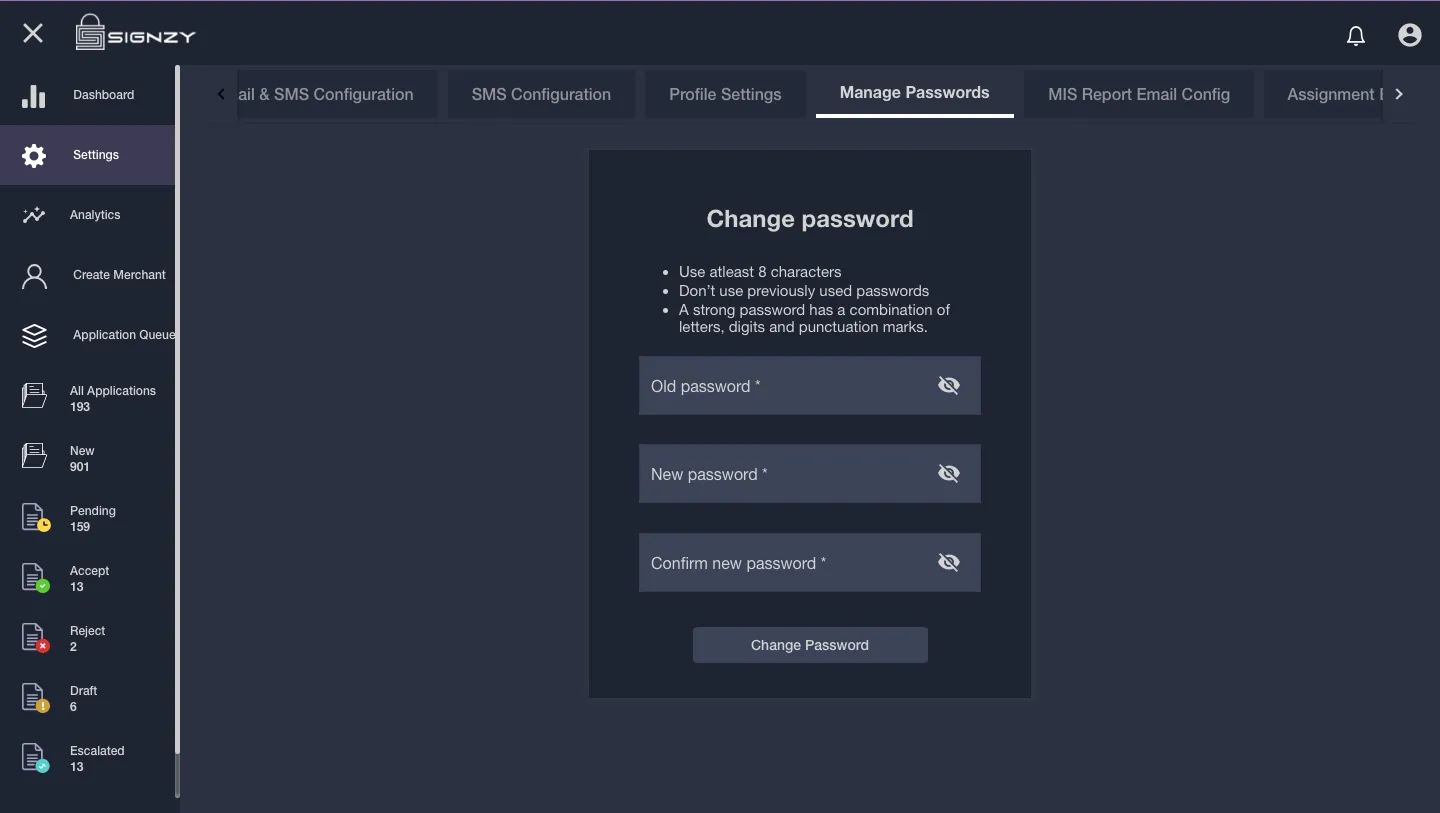Click the All Applications count '193'
This screenshot has width=1440, height=813.
(80, 407)
